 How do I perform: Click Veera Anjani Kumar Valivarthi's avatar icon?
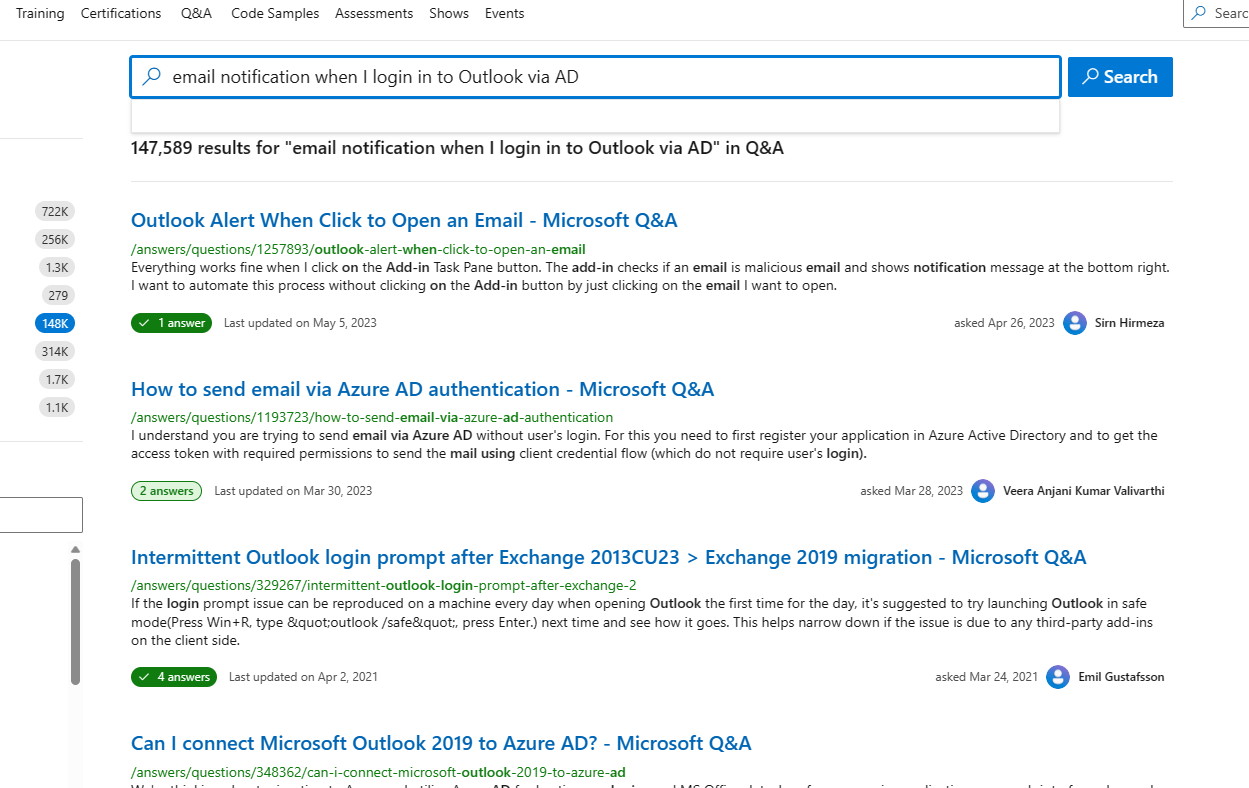click(983, 491)
